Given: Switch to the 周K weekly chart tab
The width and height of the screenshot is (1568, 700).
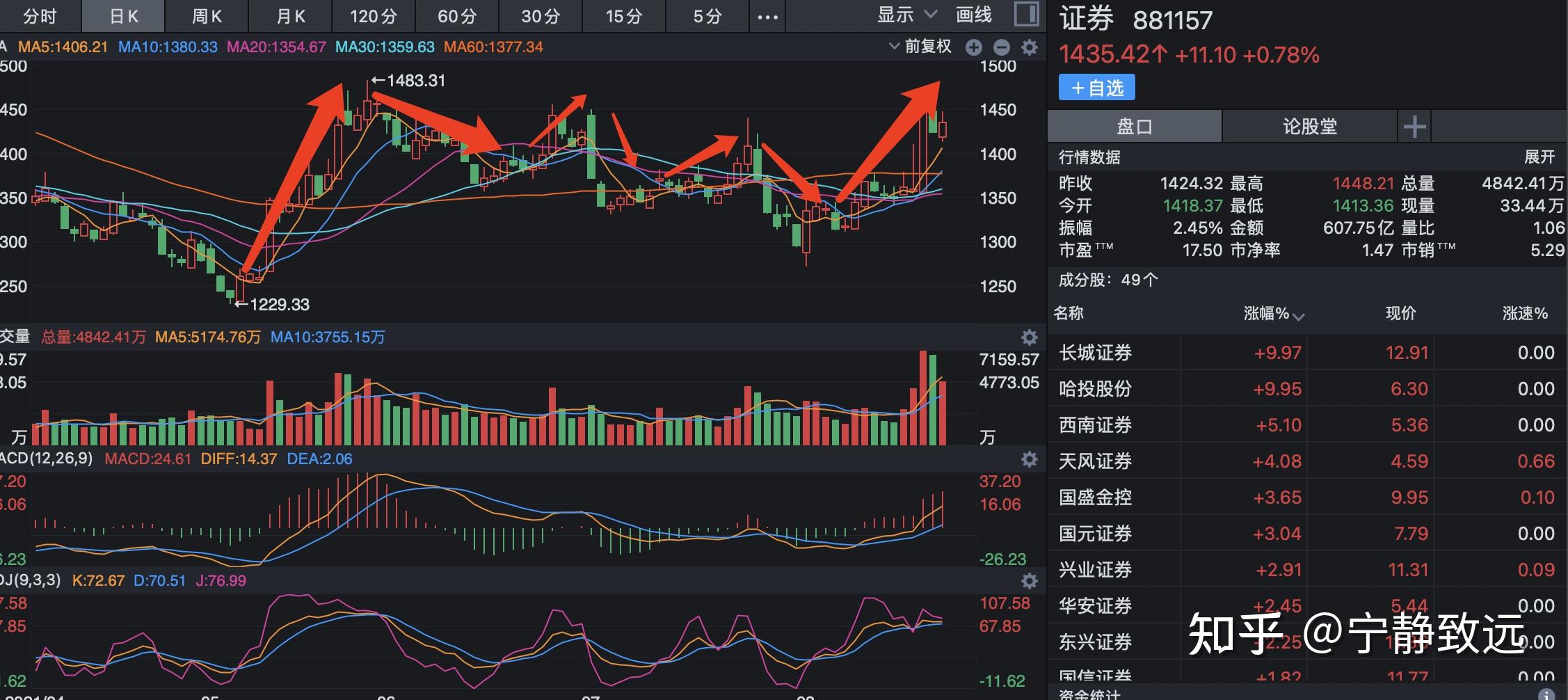Looking at the screenshot, I should (x=207, y=16).
